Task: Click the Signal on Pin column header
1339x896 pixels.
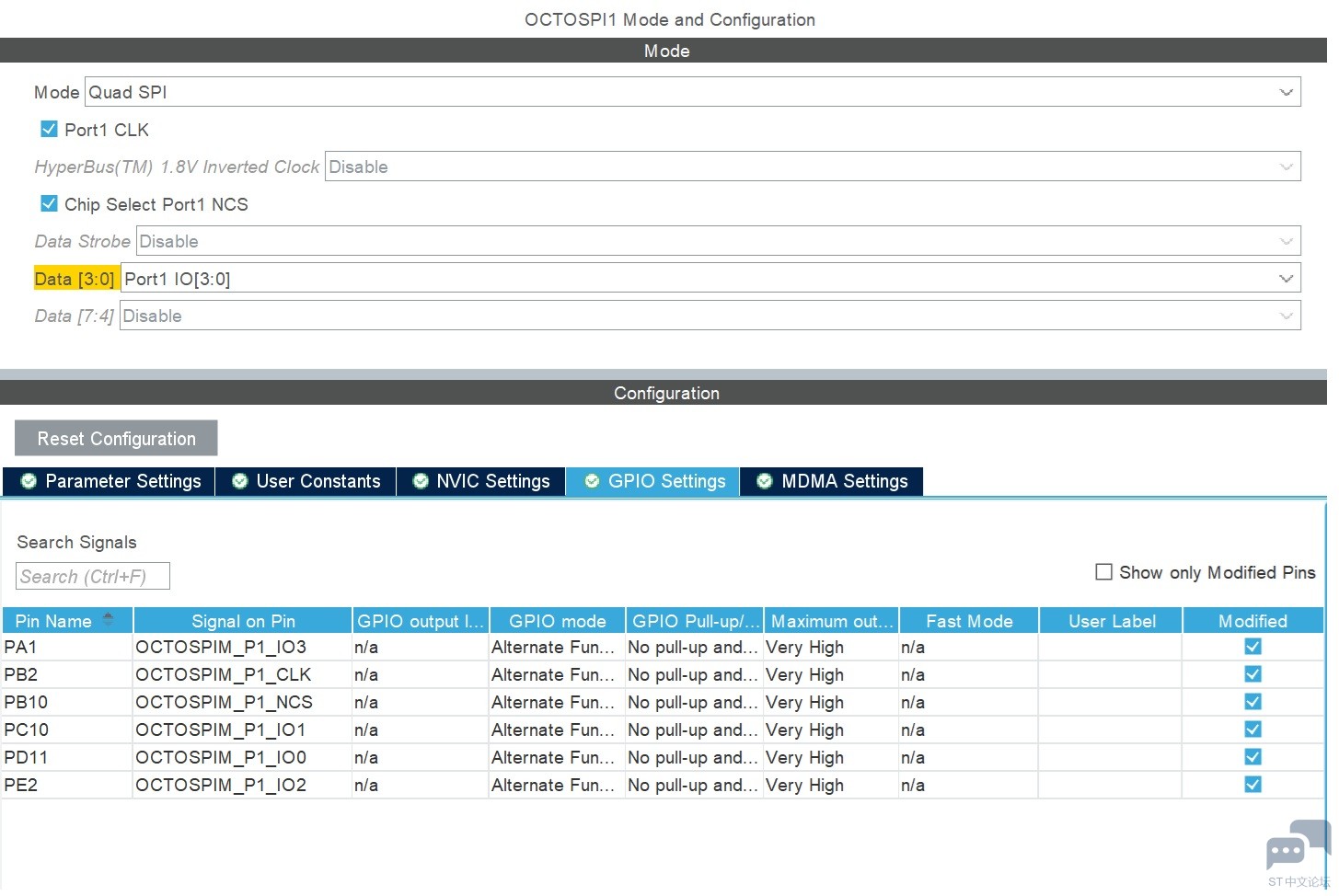Action: click(243, 621)
